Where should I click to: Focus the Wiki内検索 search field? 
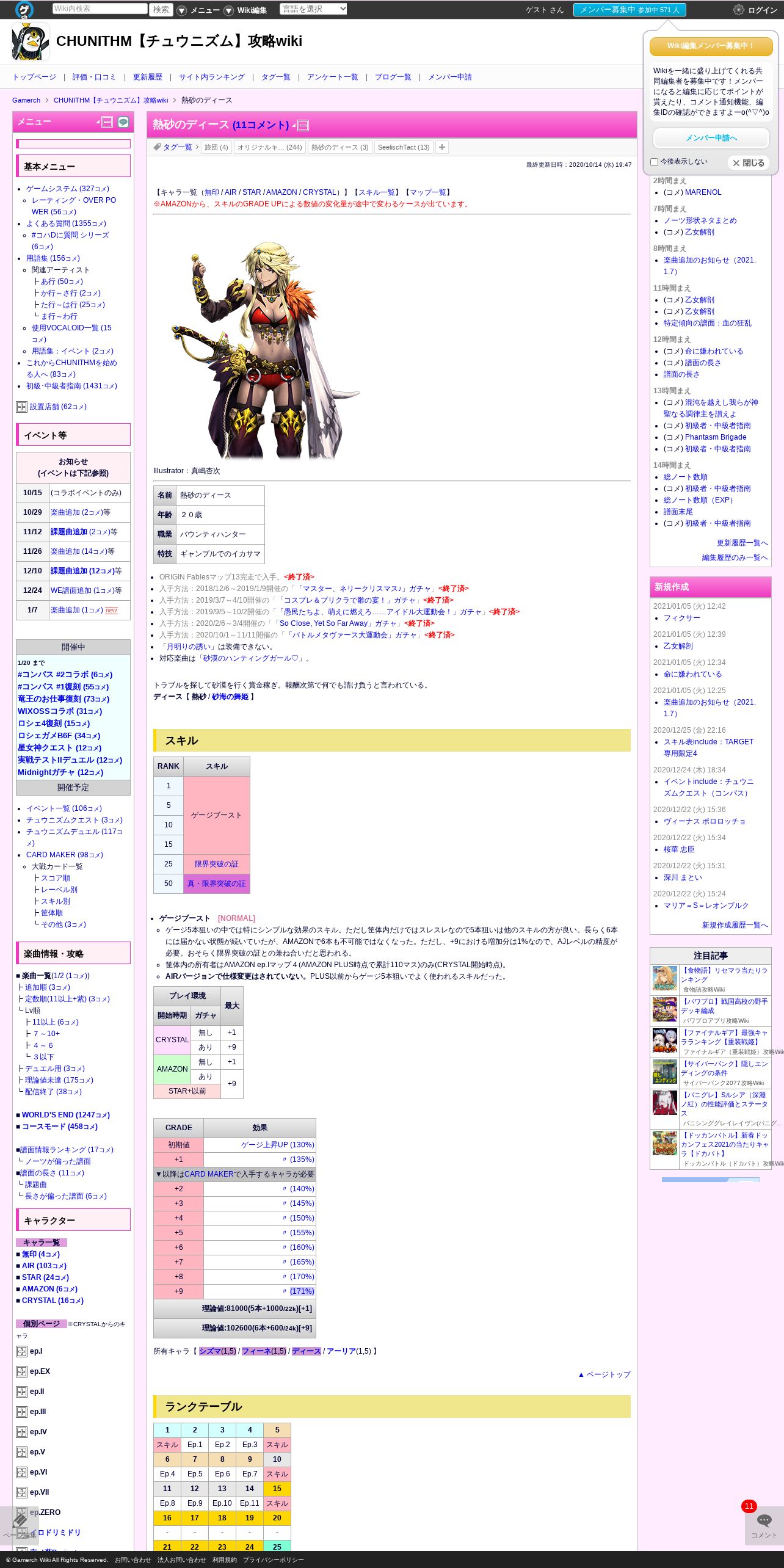click(x=100, y=9)
